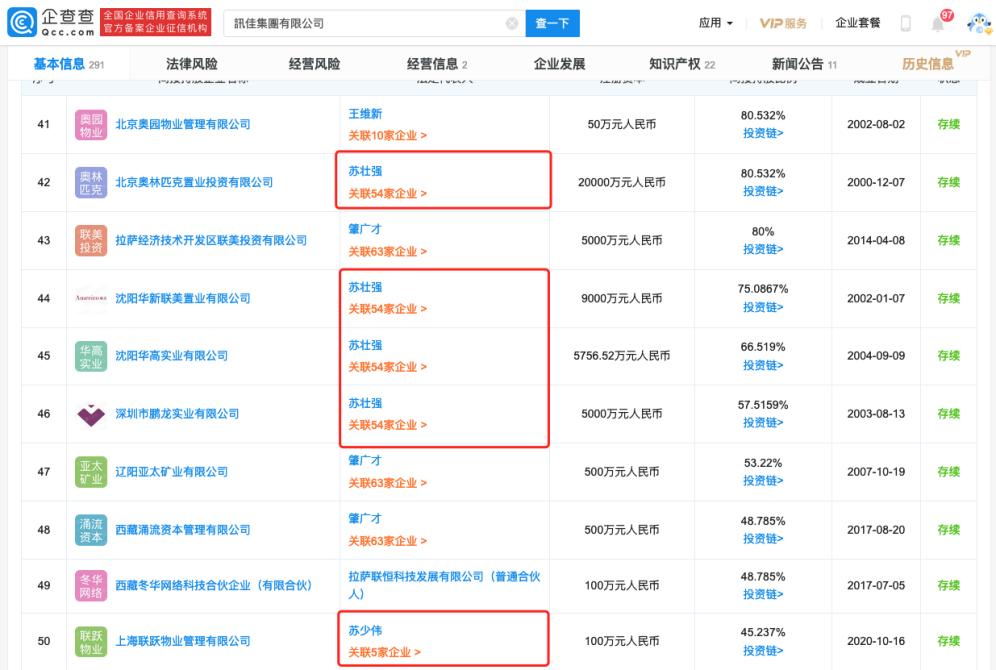Switch to the 基本信息 tab

[69, 64]
